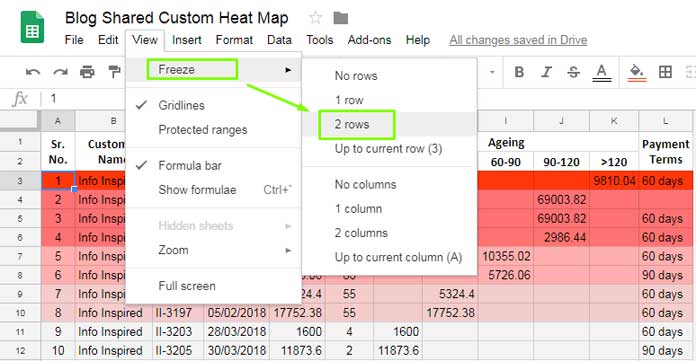Open the Add-ons menu

tap(369, 40)
